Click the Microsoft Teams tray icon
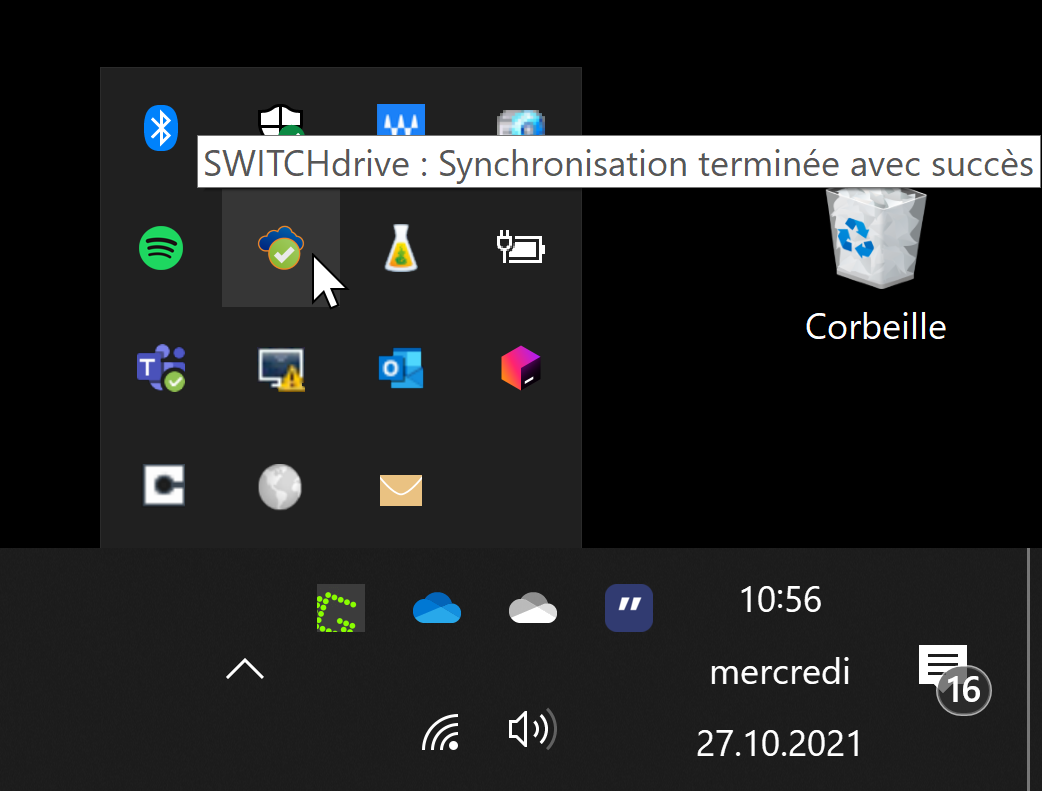1042x791 pixels. [160, 368]
